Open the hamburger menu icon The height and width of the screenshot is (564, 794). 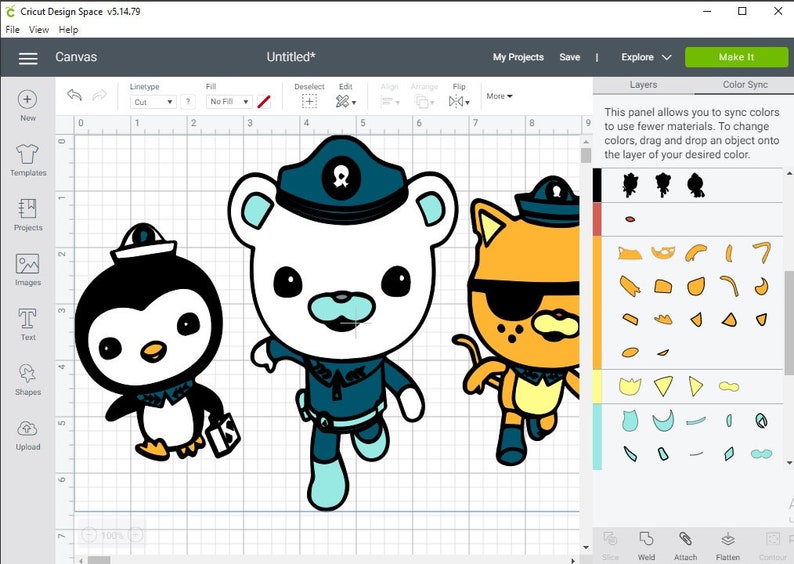pos(28,58)
